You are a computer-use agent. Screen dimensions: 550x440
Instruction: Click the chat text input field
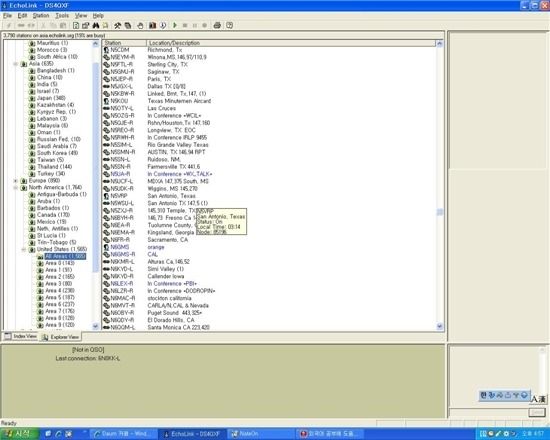pyautogui.click(x=488, y=413)
